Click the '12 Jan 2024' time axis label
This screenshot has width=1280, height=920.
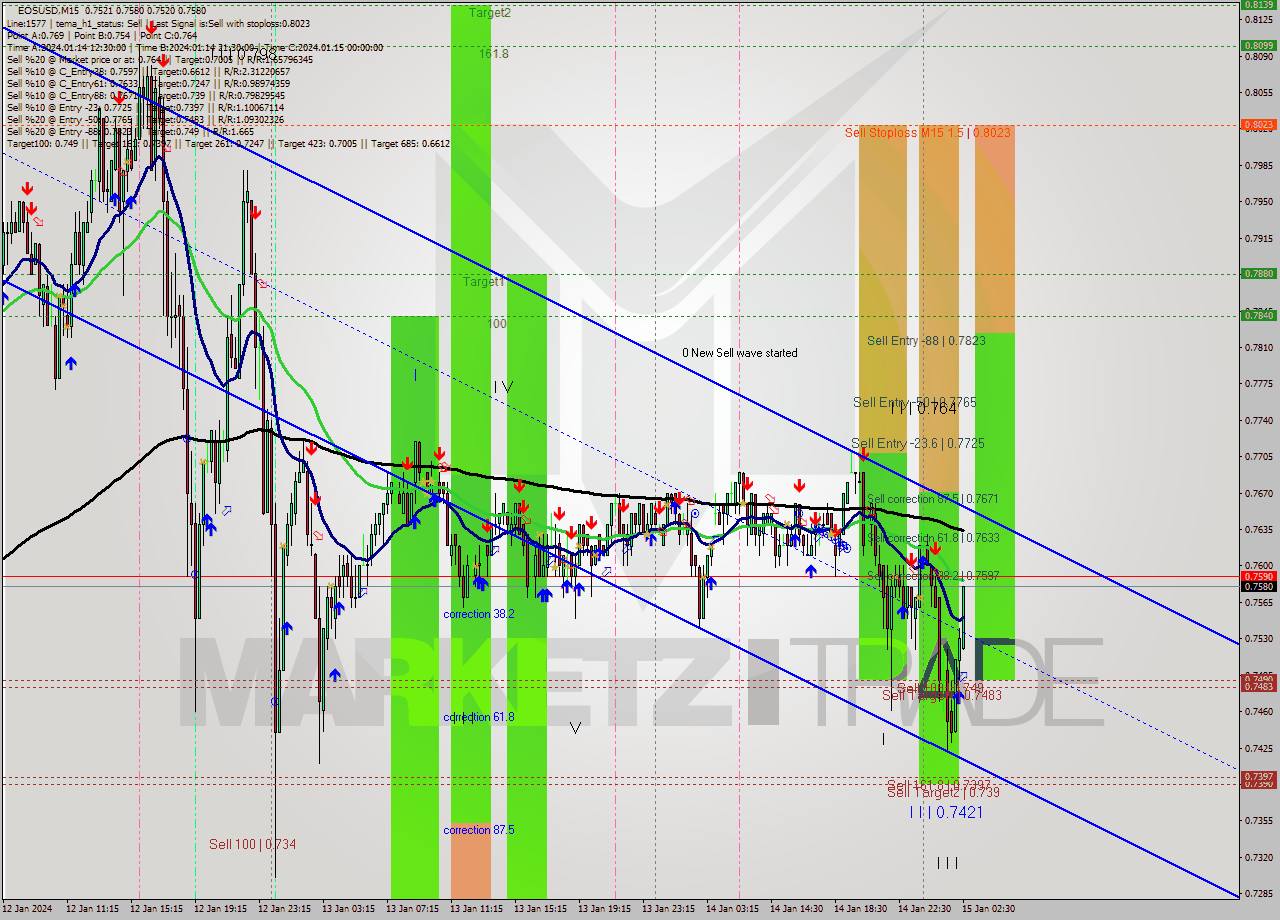[x=29, y=910]
